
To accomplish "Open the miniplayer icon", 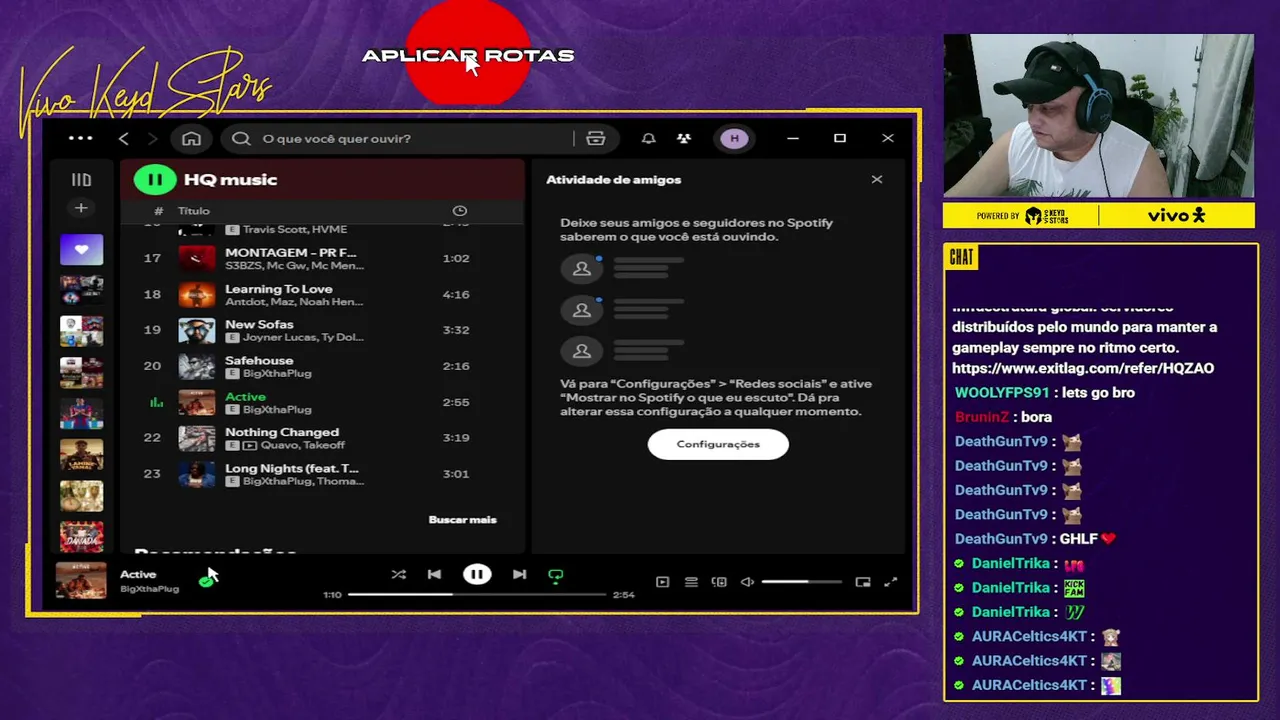I will coord(863,582).
